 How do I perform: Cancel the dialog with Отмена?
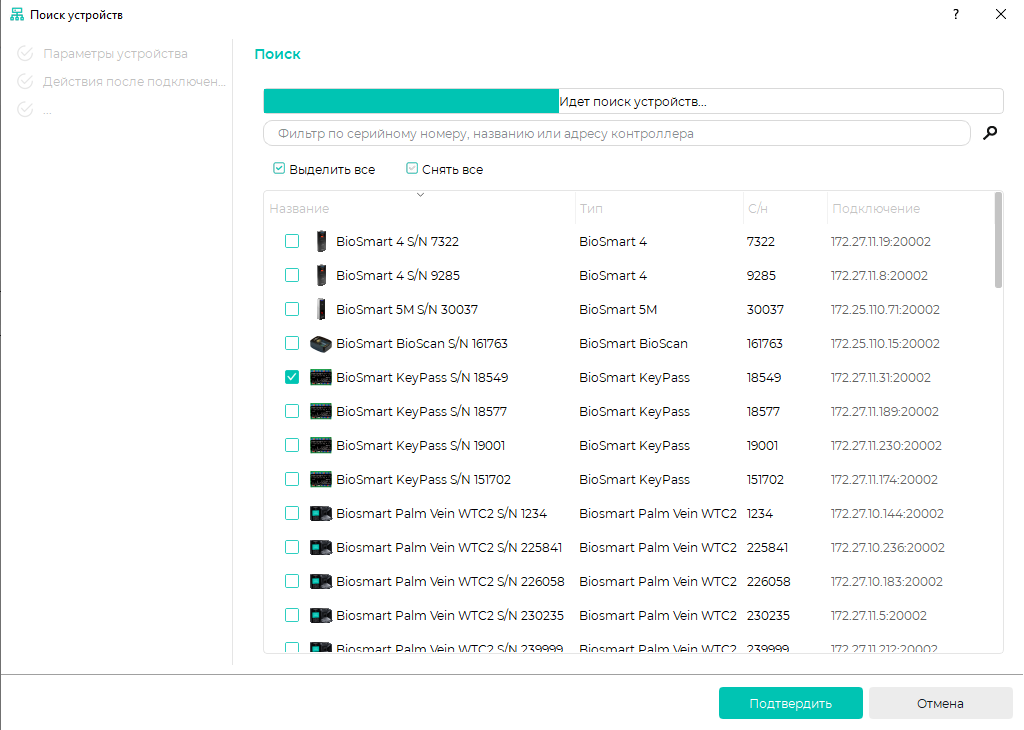[940, 703]
